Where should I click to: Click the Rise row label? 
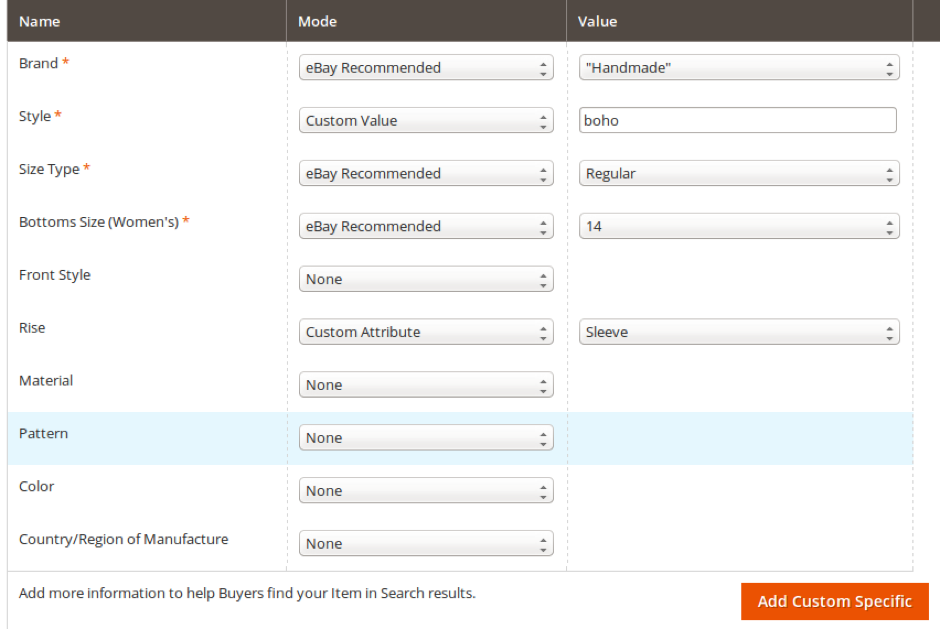pyautogui.click(x=32, y=328)
